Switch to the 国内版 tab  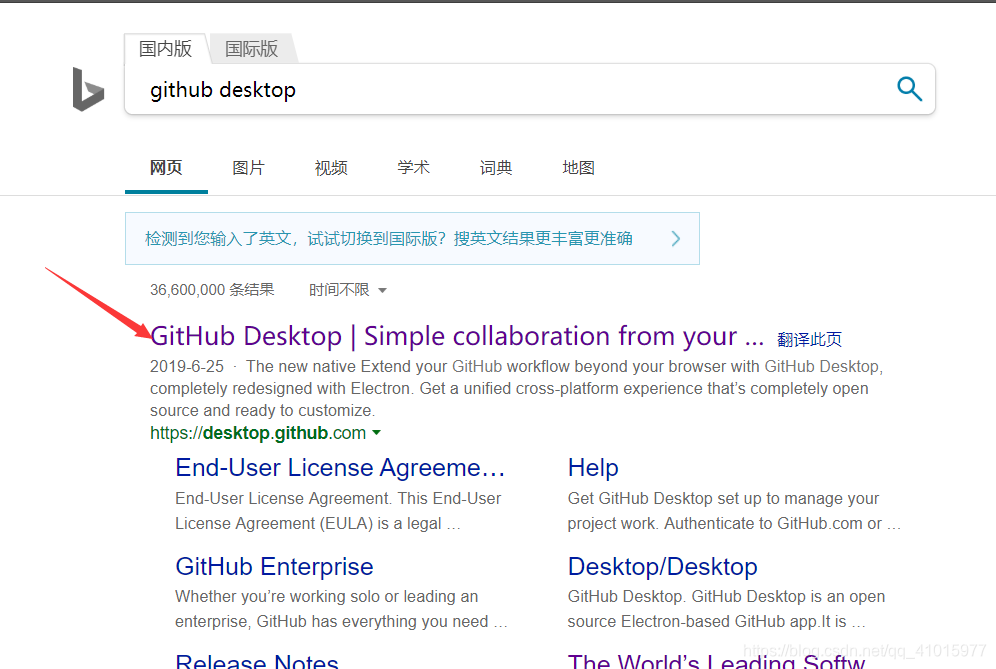165,49
